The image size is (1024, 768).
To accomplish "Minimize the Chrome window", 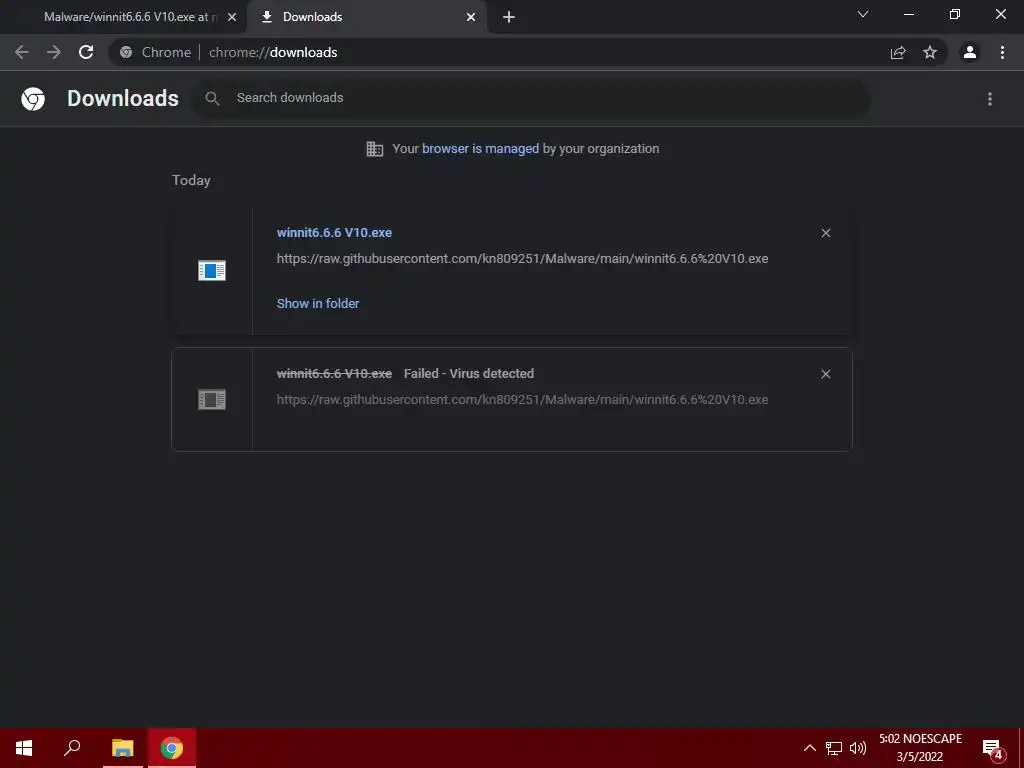I will [x=908, y=14].
